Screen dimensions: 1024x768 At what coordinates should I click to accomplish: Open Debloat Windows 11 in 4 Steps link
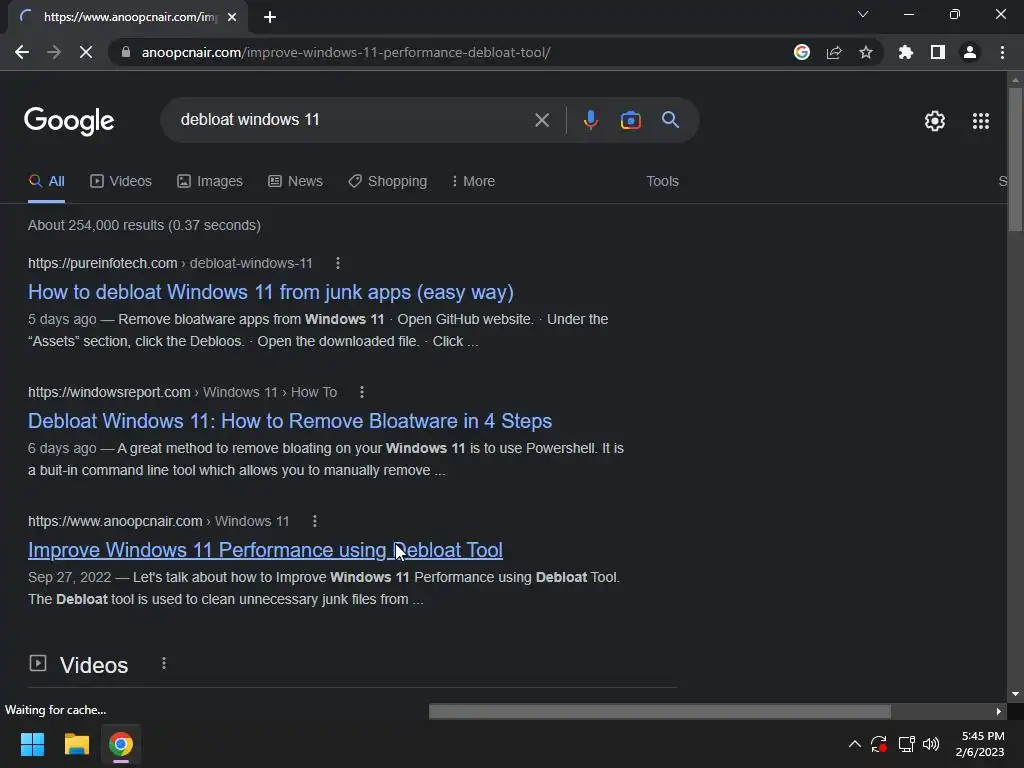coord(290,421)
